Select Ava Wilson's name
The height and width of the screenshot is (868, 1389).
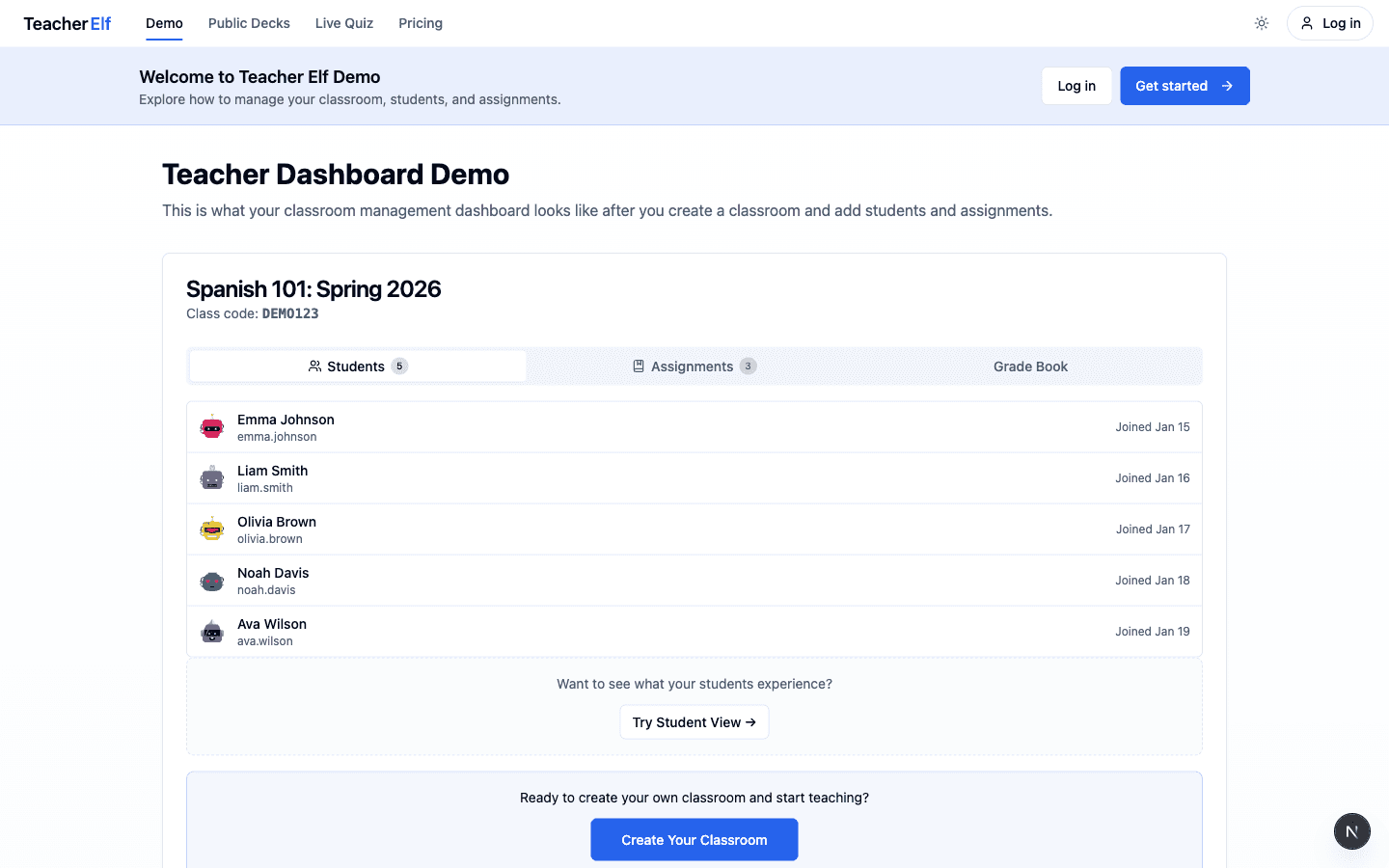pos(272,624)
